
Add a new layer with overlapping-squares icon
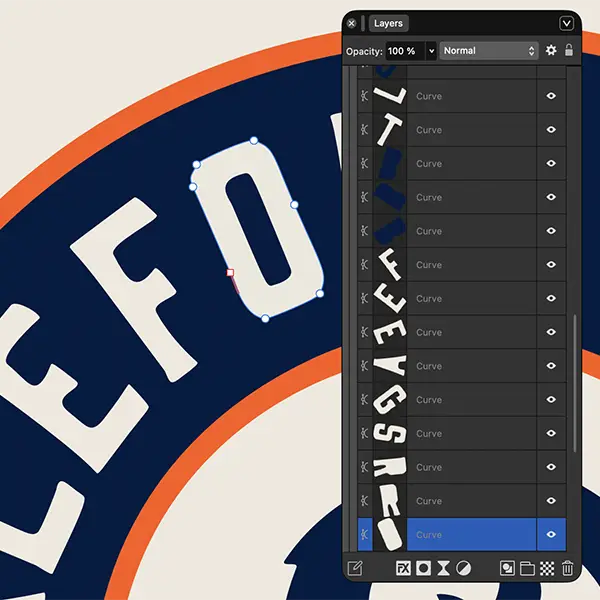(x=507, y=568)
